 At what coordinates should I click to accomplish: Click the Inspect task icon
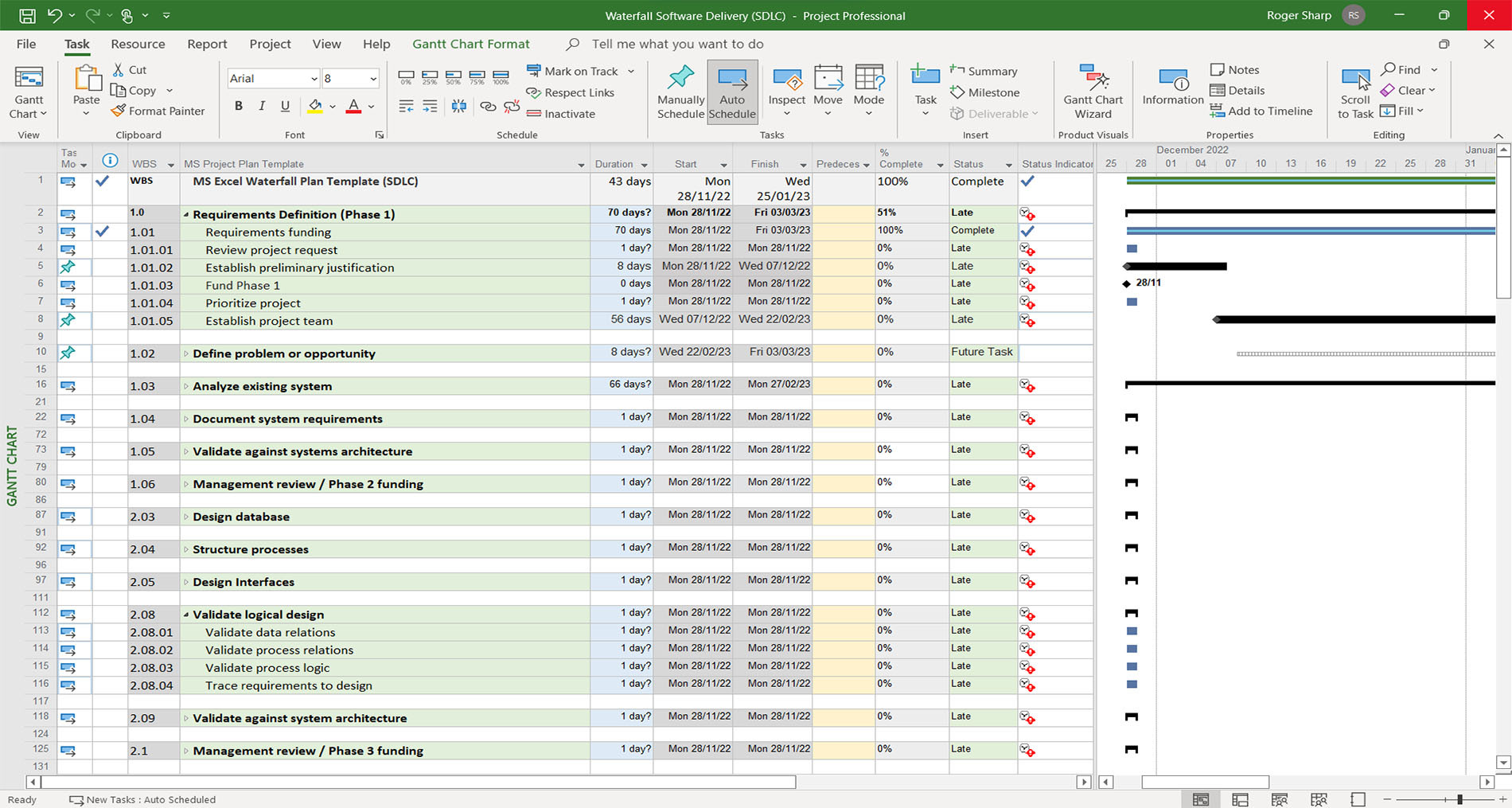787,80
